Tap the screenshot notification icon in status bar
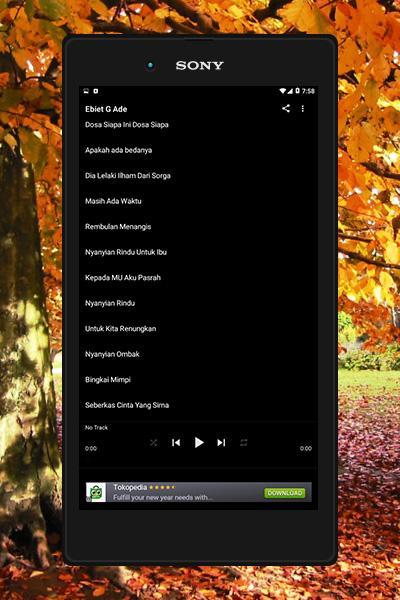 pyautogui.click(x=86, y=91)
